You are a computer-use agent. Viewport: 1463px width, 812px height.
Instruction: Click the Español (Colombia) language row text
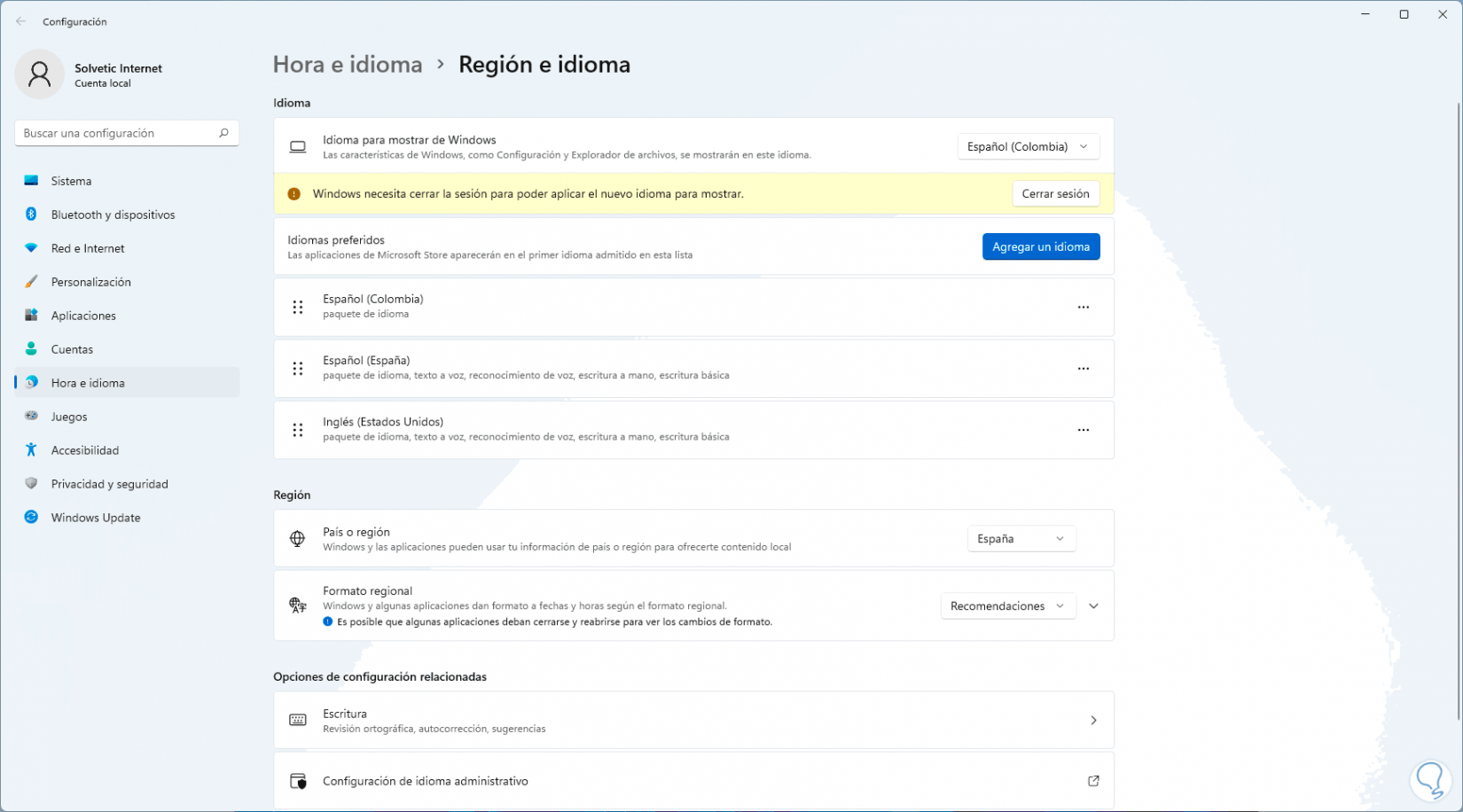click(373, 299)
